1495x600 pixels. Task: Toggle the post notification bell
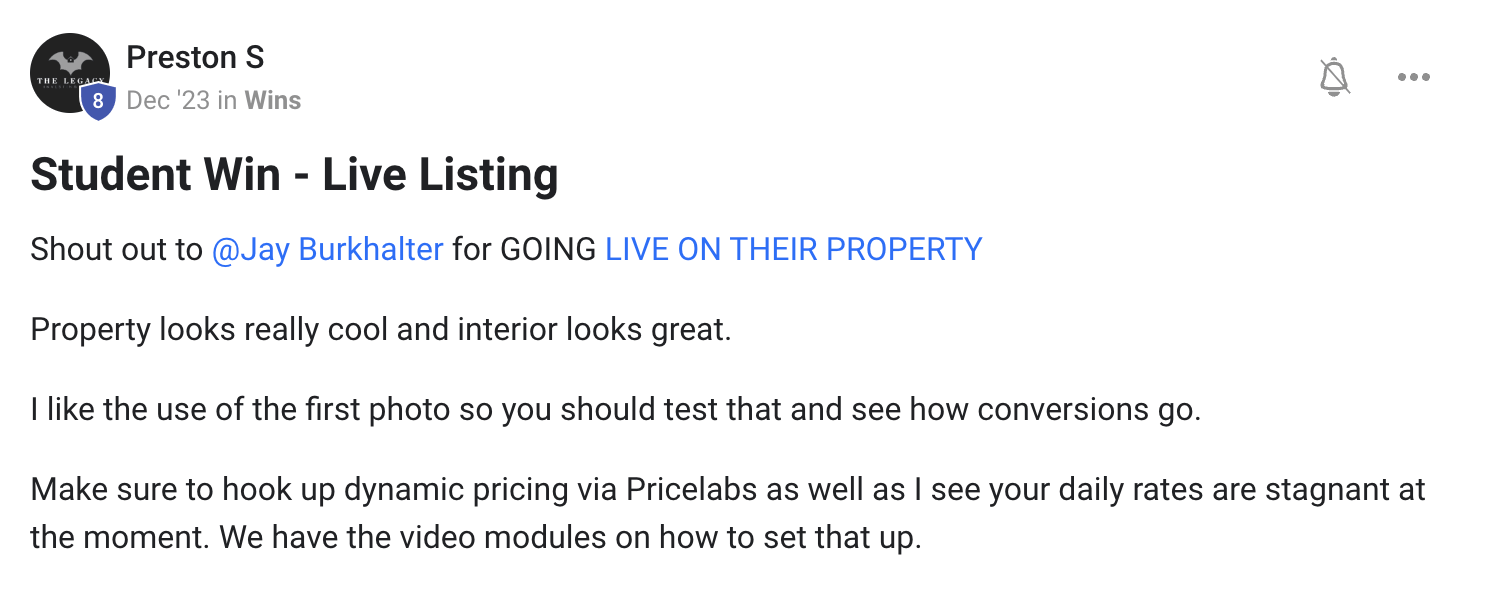tap(1334, 77)
